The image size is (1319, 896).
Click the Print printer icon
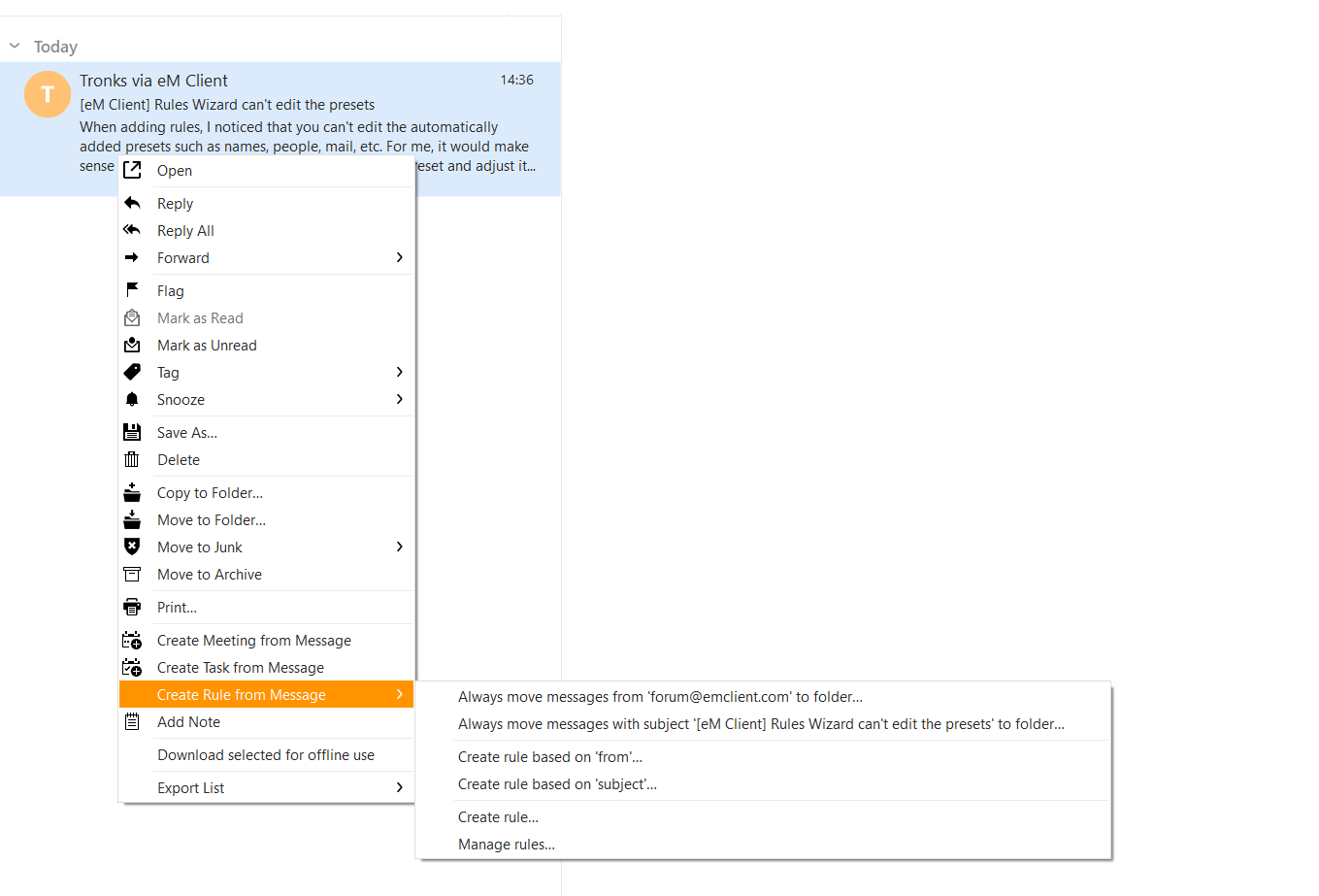tap(132, 607)
